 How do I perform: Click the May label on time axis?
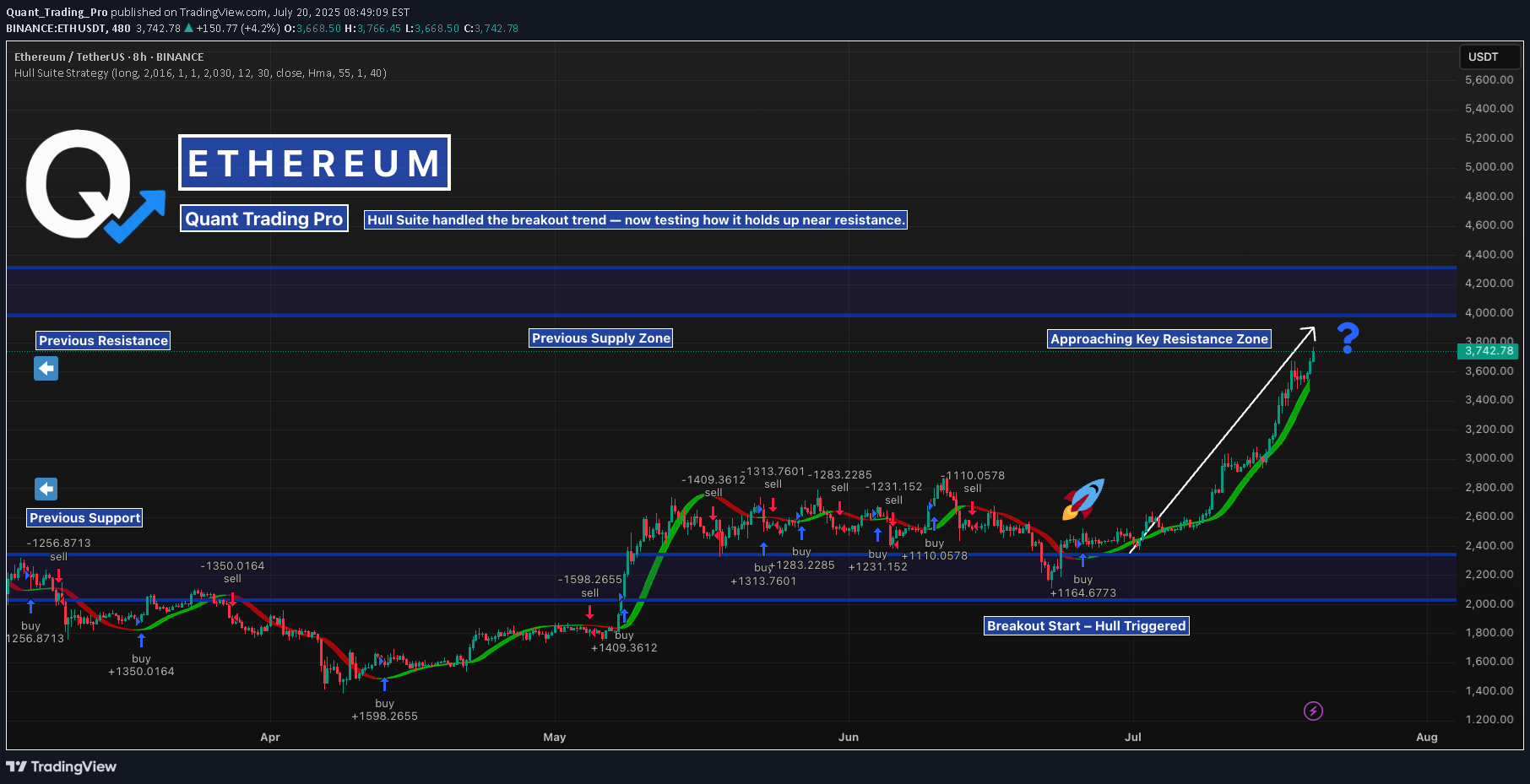(x=555, y=738)
